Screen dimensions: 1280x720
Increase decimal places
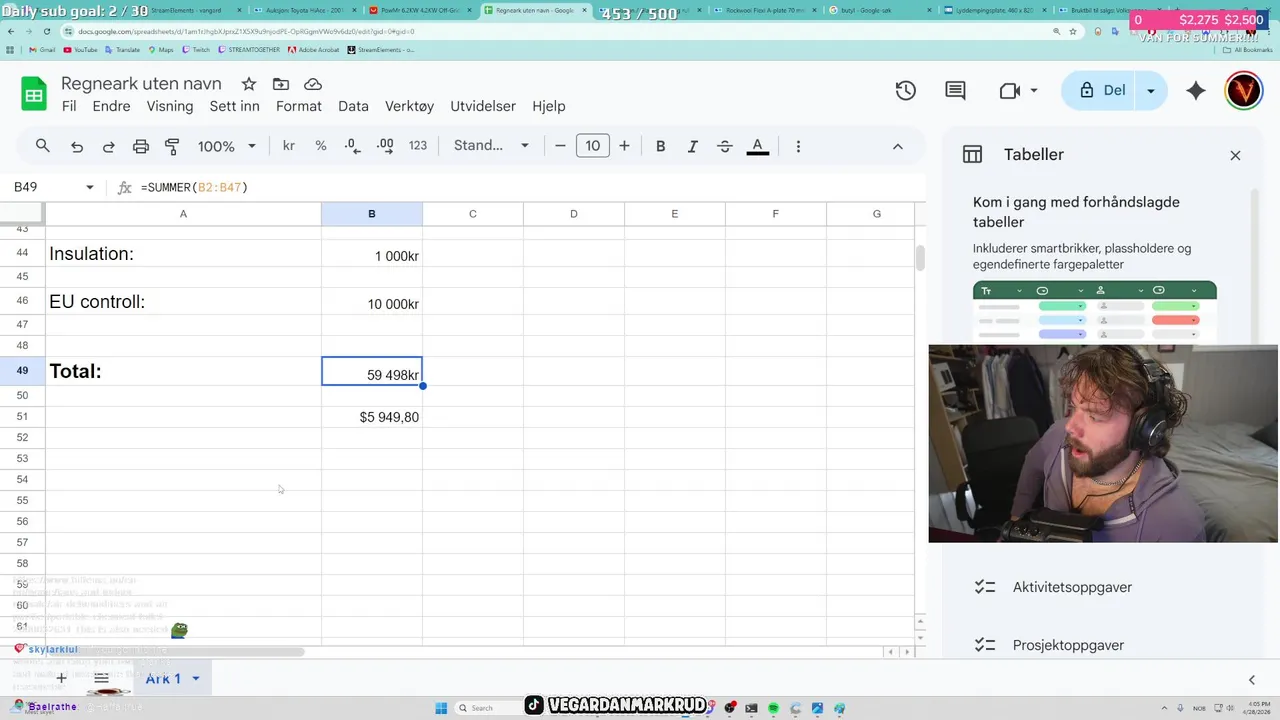(385, 146)
